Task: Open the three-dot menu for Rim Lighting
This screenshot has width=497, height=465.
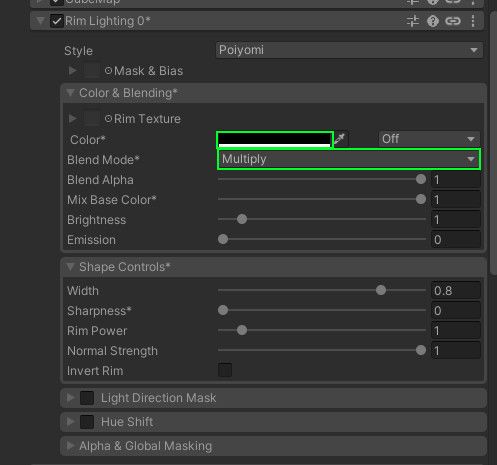Action: click(x=473, y=21)
